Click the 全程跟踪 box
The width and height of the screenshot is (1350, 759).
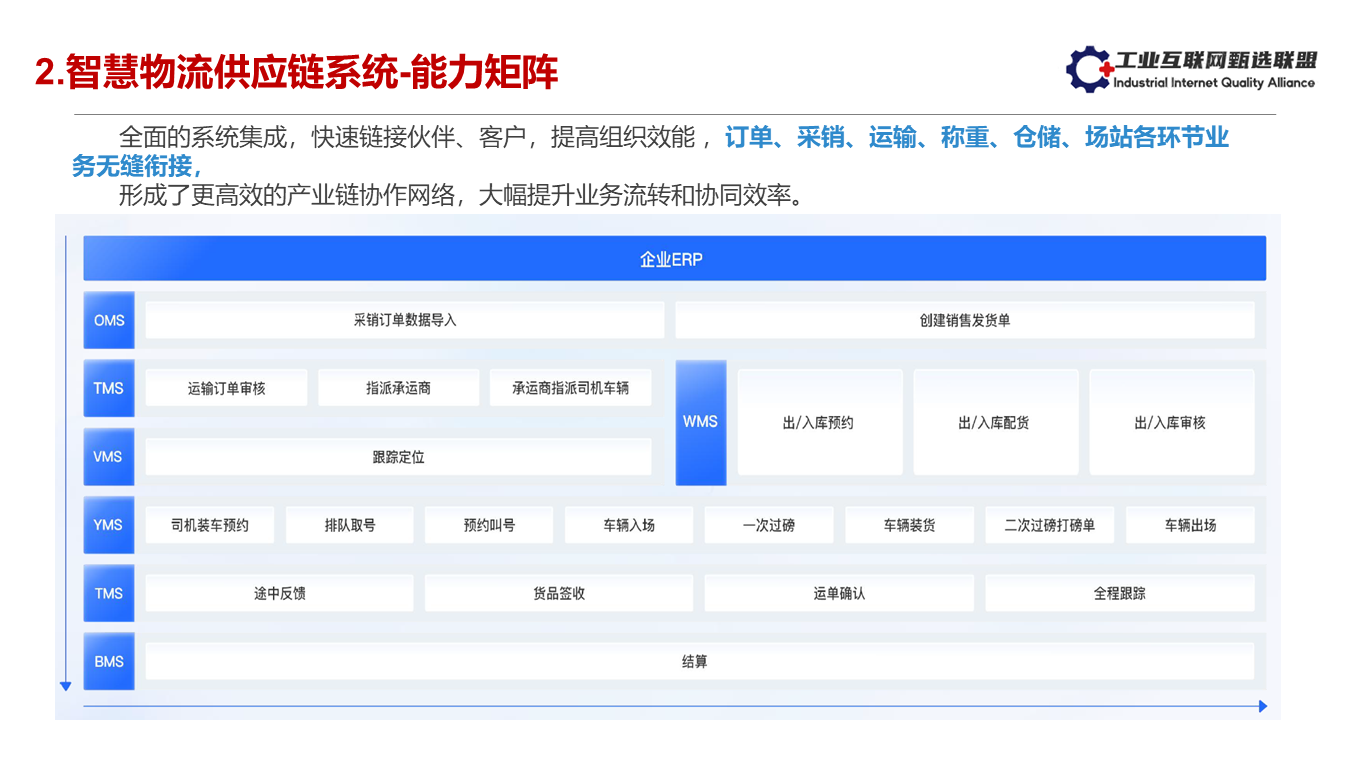coord(1120,593)
